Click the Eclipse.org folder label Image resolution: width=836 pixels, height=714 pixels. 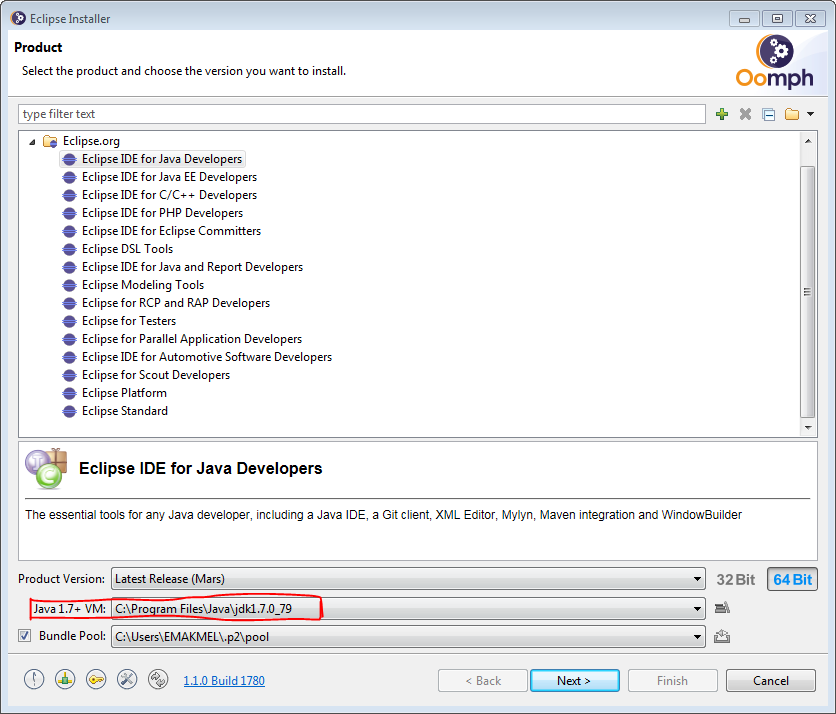[91, 141]
